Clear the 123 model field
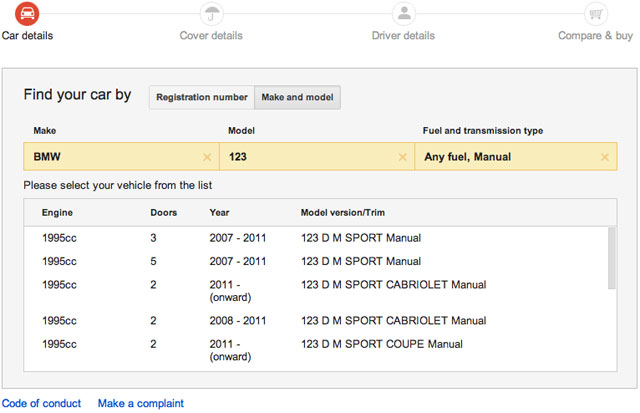The width and height of the screenshot is (640, 413). (403, 157)
